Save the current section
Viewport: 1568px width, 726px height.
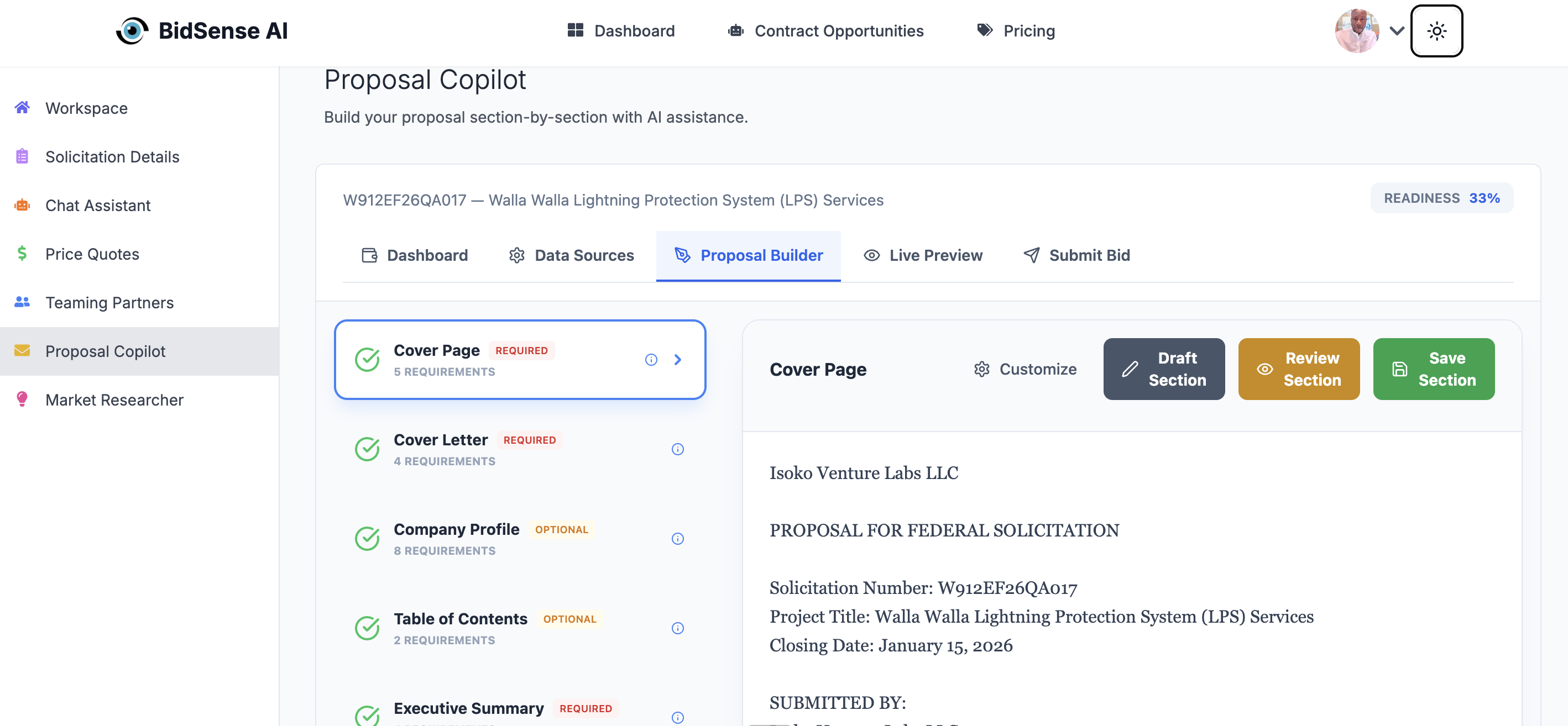1434,369
